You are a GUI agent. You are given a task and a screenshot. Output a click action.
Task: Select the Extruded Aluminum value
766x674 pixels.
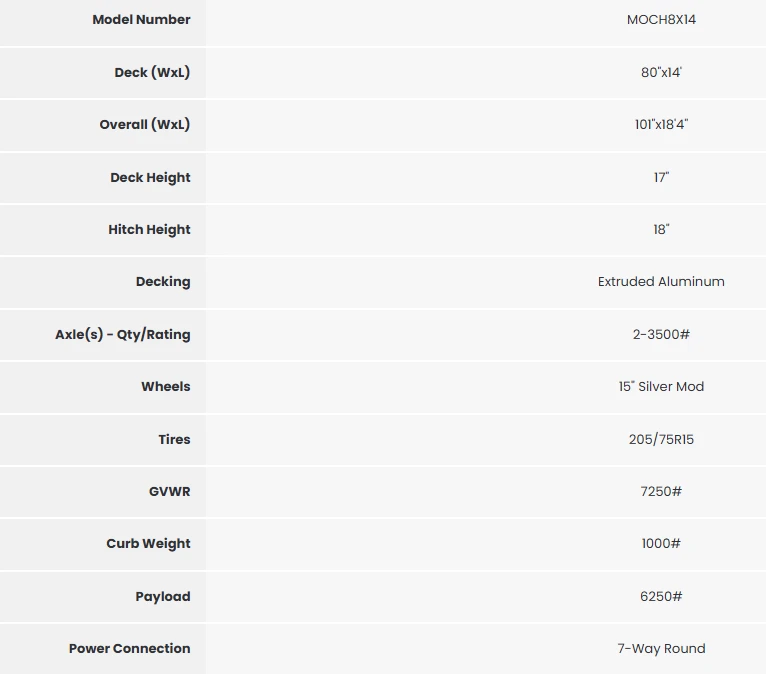coord(661,282)
